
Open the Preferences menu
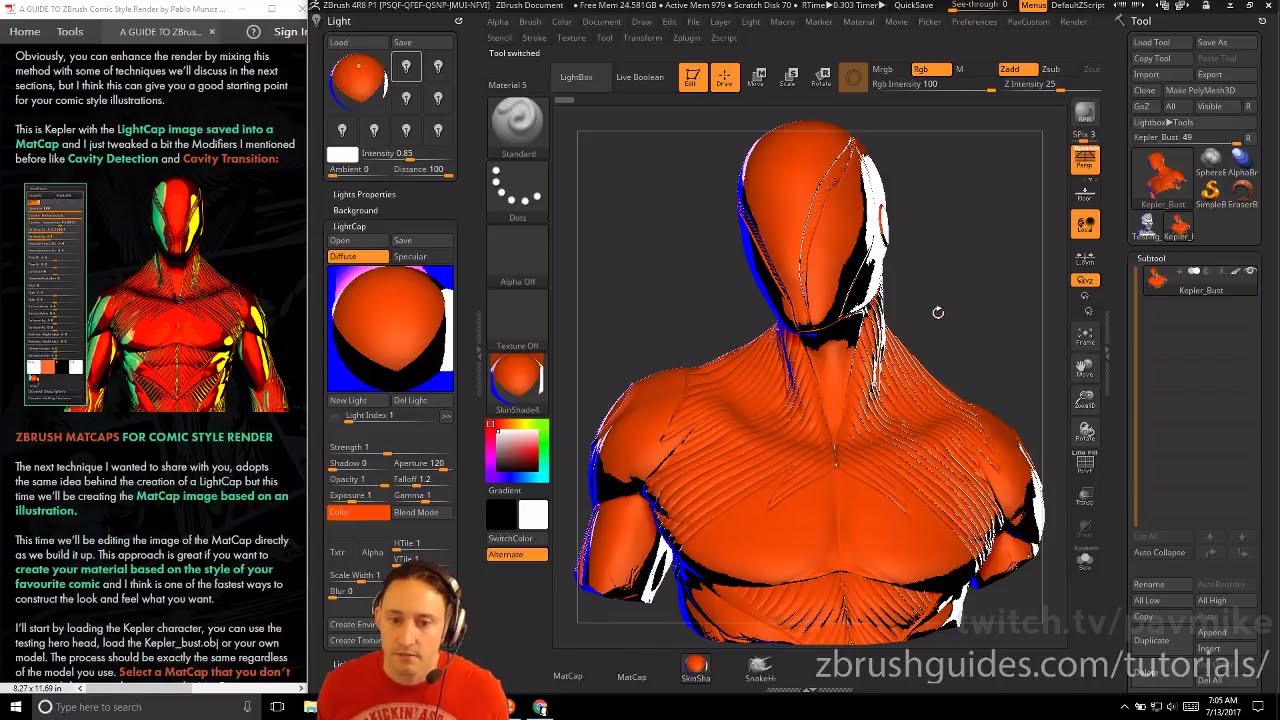click(974, 22)
